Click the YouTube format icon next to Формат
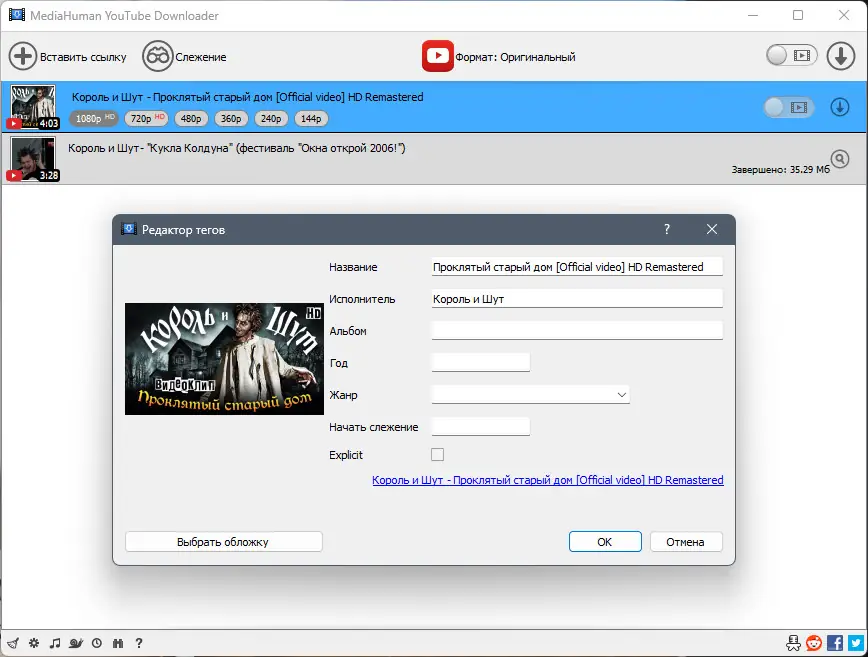The image size is (868, 657). (438, 56)
